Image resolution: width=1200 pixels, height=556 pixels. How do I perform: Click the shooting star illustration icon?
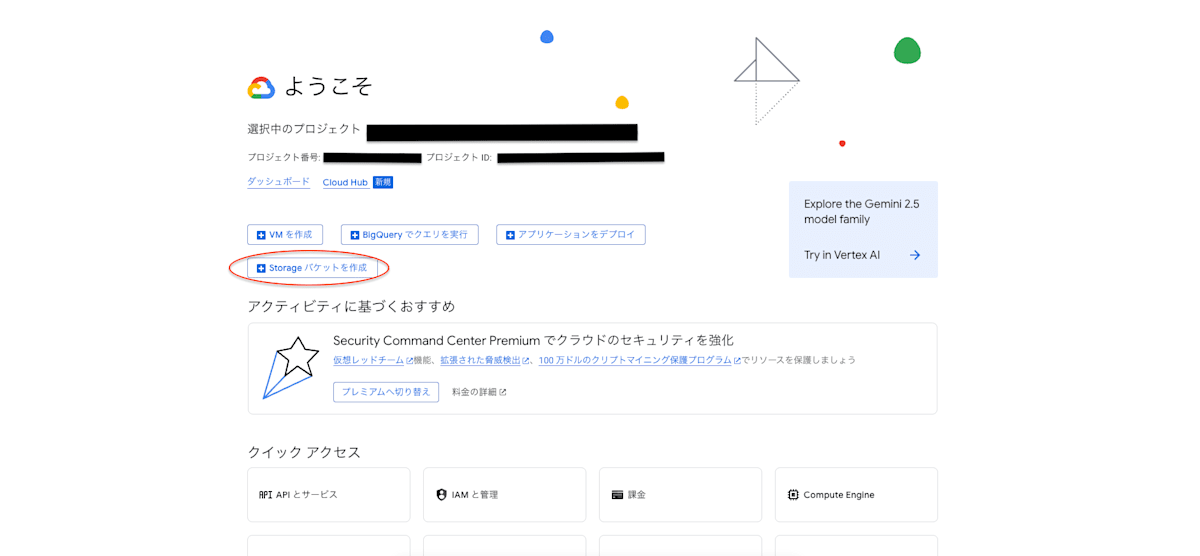[290, 367]
